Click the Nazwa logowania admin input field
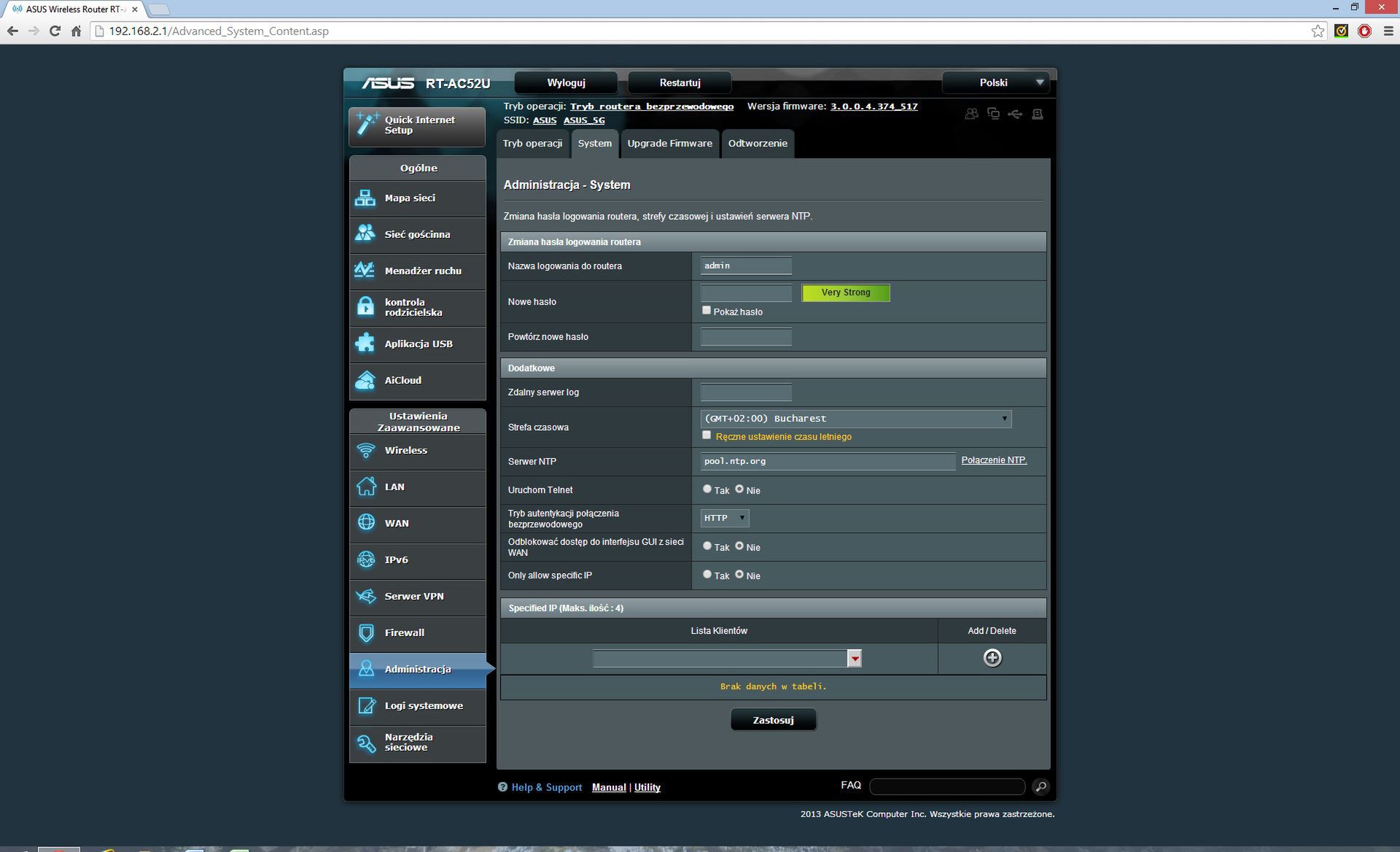 pos(746,266)
